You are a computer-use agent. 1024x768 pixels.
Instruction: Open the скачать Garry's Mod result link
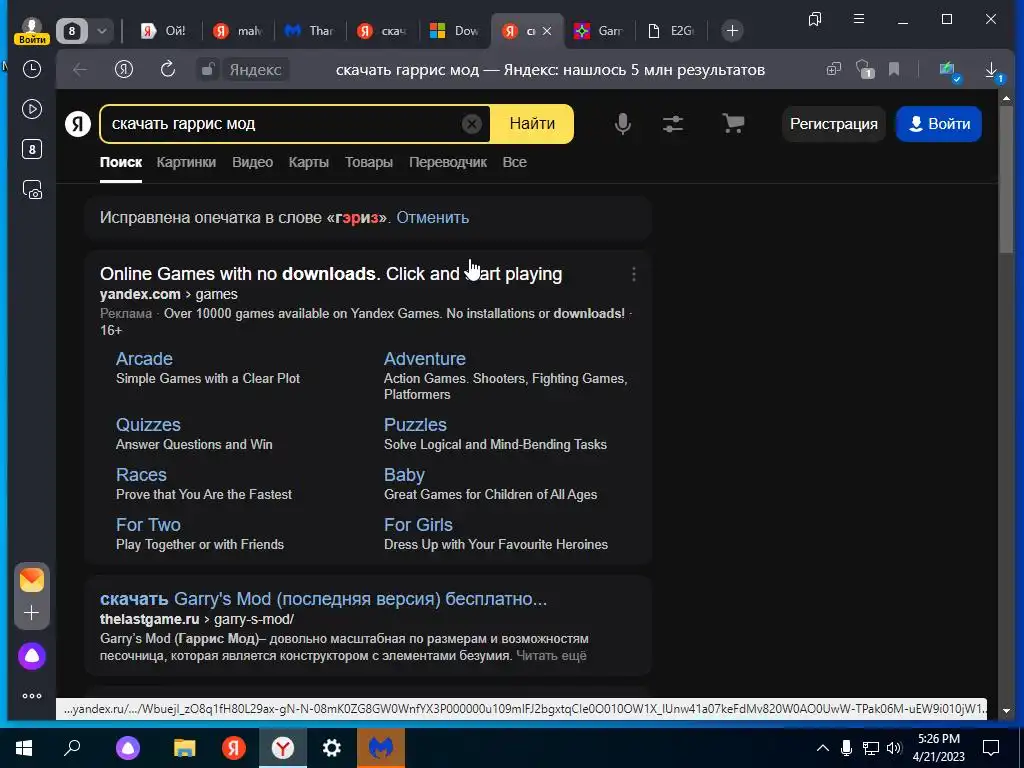click(323, 599)
